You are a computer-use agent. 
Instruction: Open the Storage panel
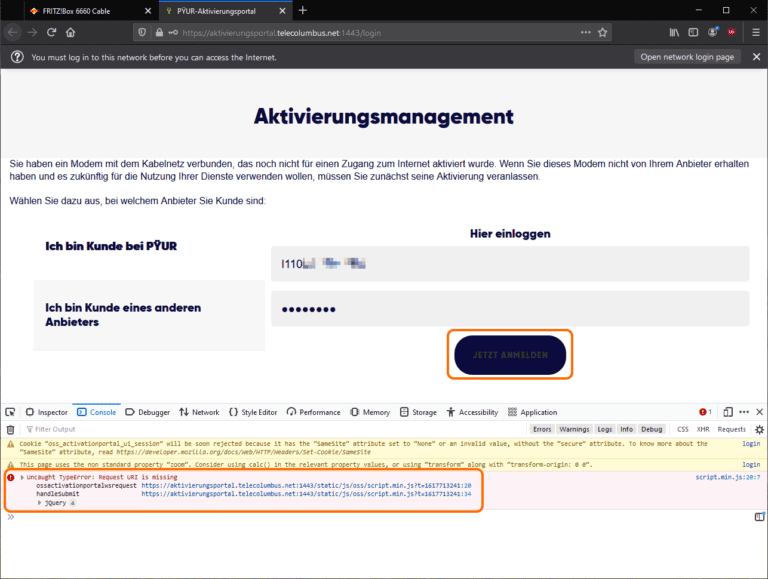pyautogui.click(x=418, y=412)
